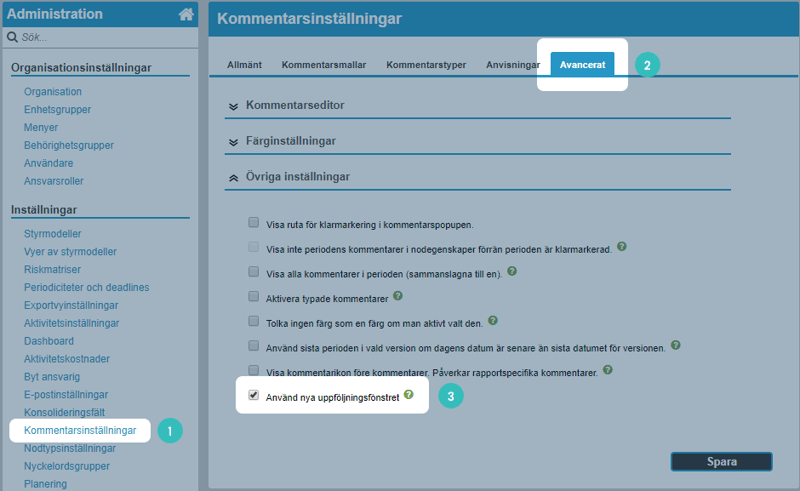Go to Menyer settings
The height and width of the screenshot is (491, 800).
[x=41, y=128]
